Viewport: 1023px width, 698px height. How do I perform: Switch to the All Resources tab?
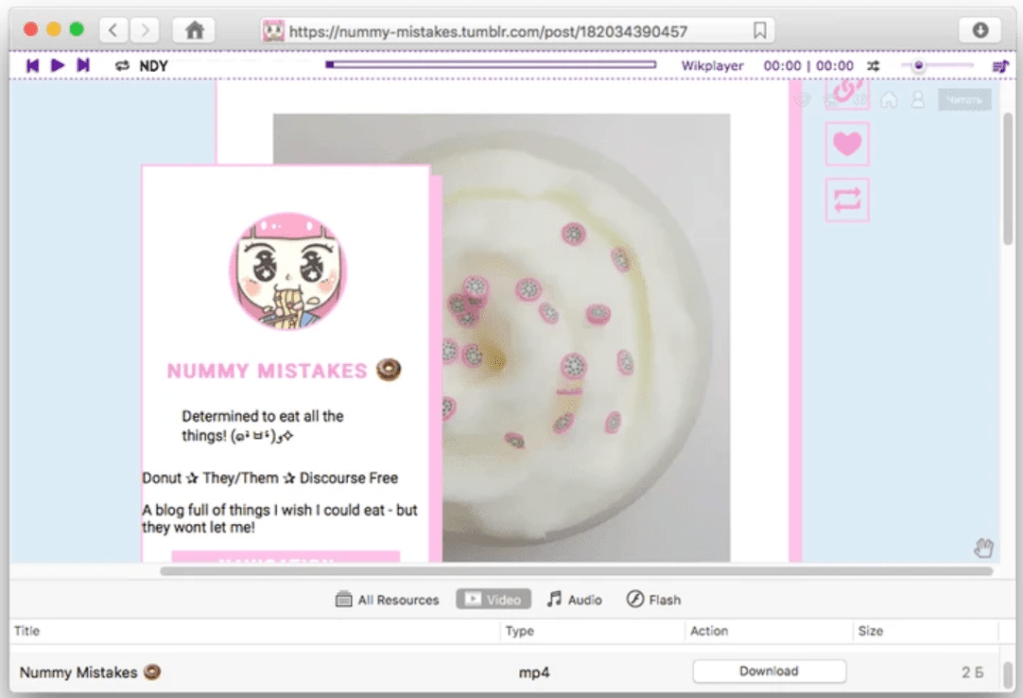click(387, 600)
